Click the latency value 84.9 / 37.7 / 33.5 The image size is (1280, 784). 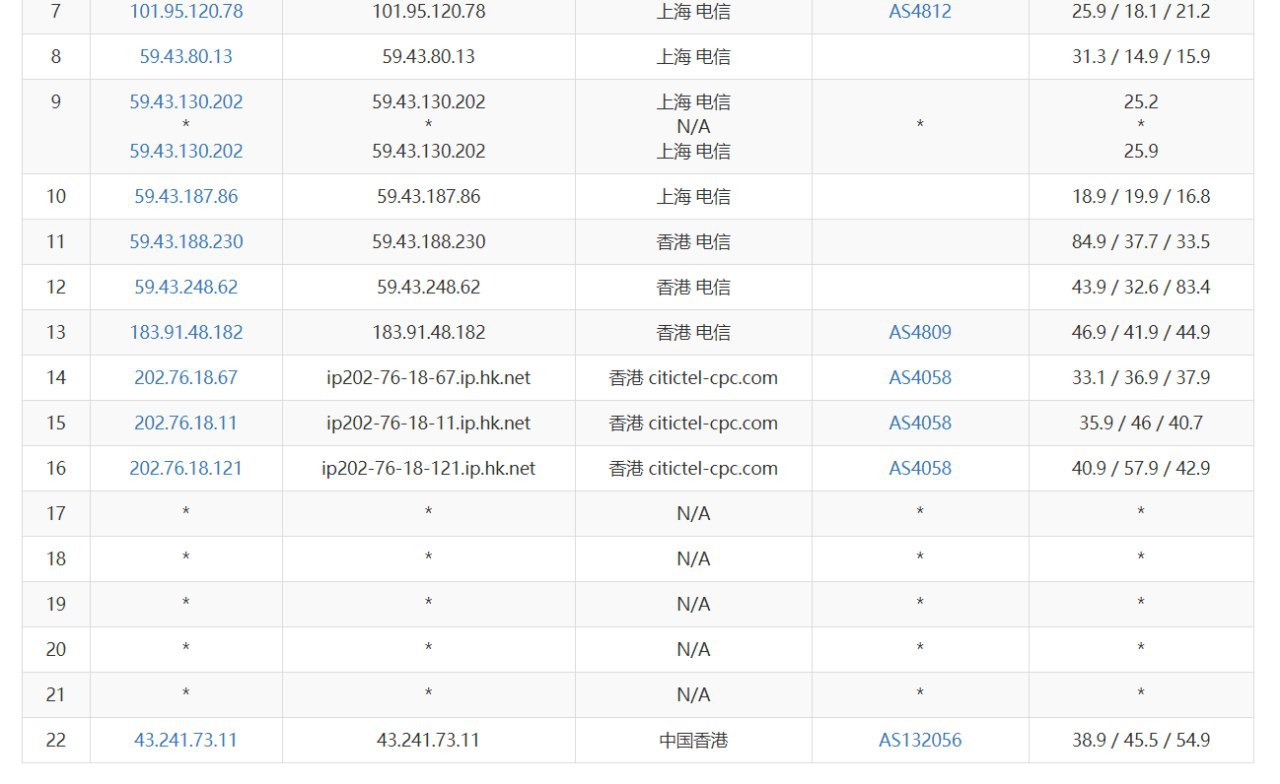(x=1141, y=242)
